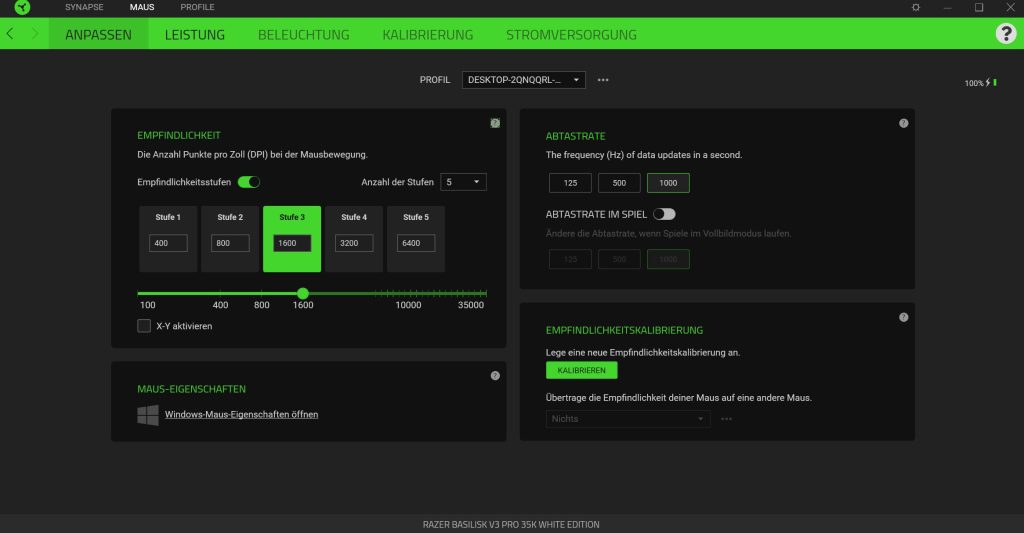The height and width of the screenshot is (533, 1024).
Task: Open the Profil dropdown DESKTOP-2QNQQRL
Action: 524,80
